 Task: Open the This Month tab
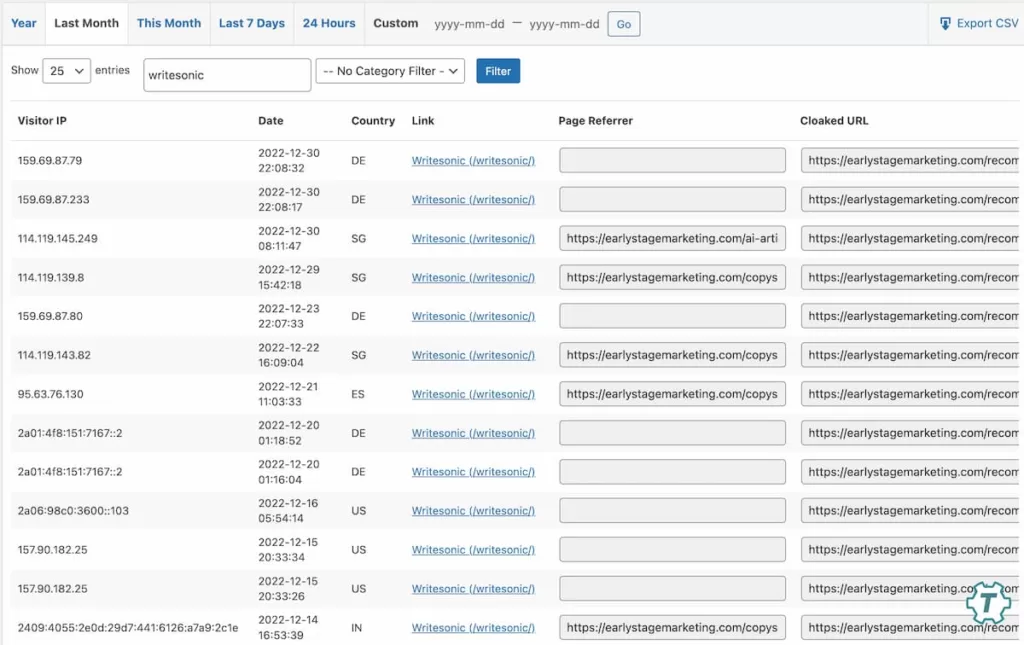click(x=168, y=23)
